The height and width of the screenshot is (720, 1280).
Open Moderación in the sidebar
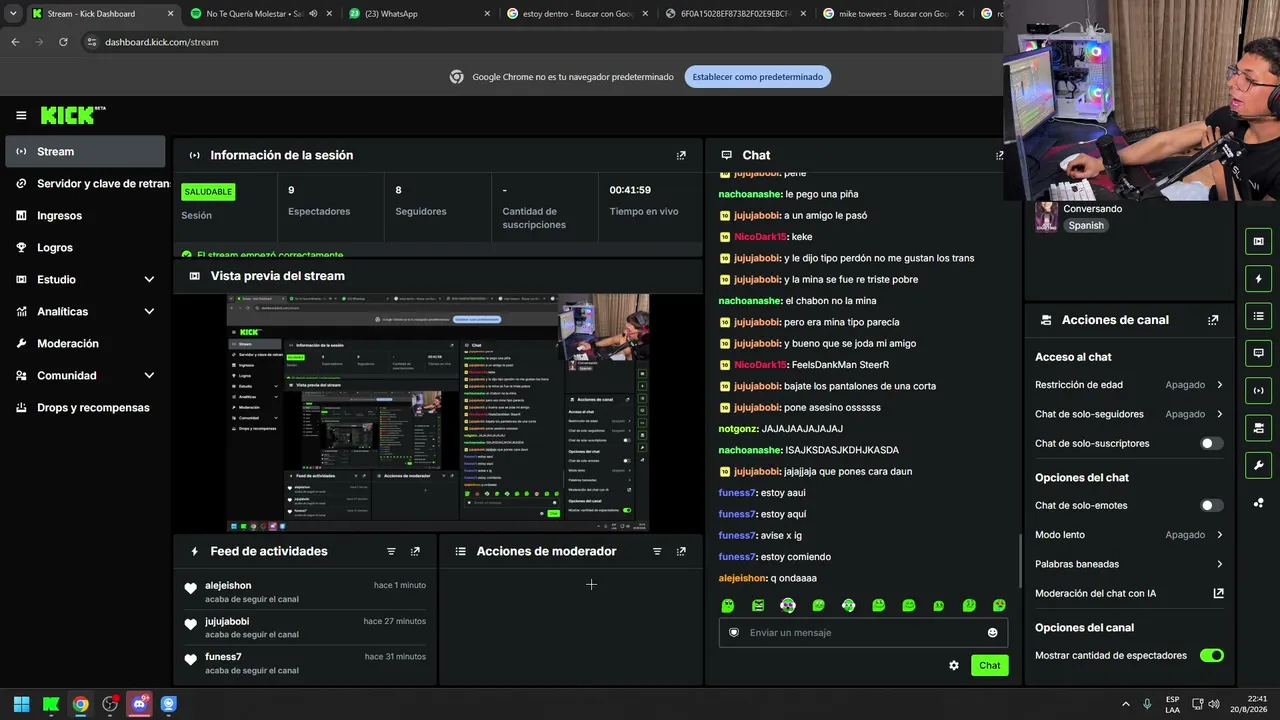pos(86,344)
